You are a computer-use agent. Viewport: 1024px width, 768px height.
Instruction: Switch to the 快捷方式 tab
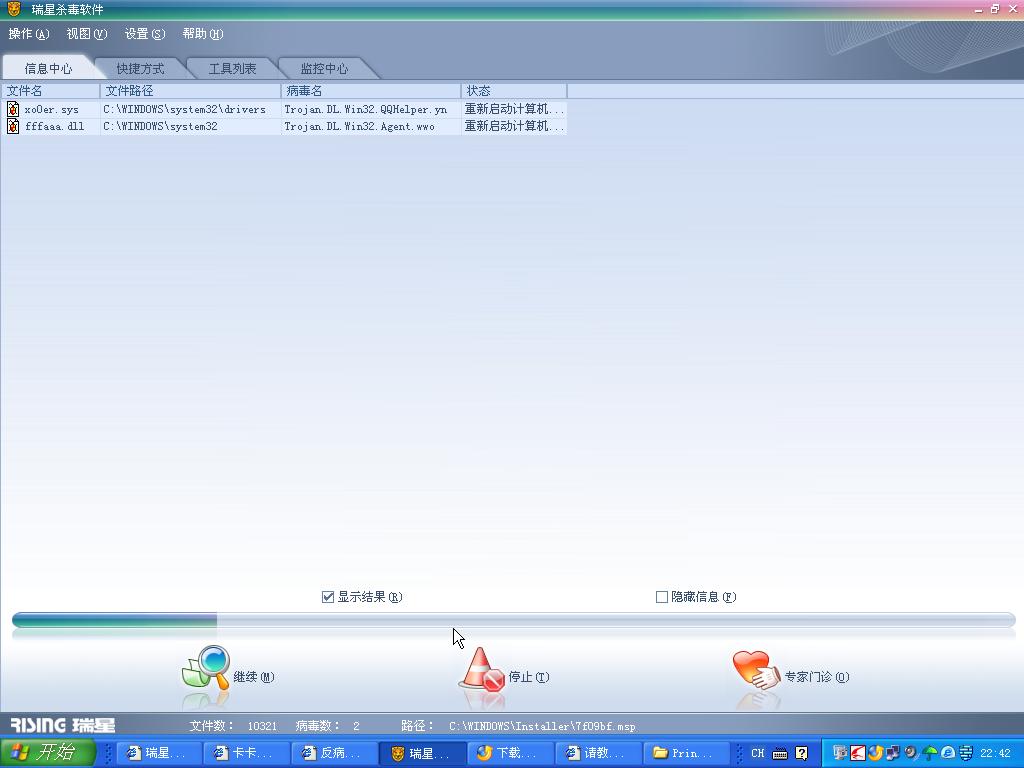140,69
